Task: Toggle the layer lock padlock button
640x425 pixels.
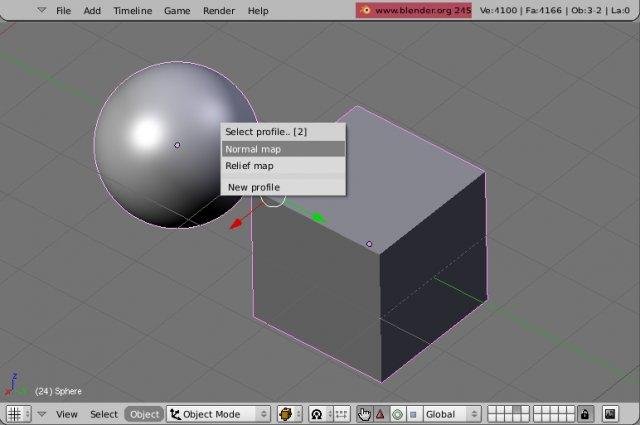Action: [585, 414]
